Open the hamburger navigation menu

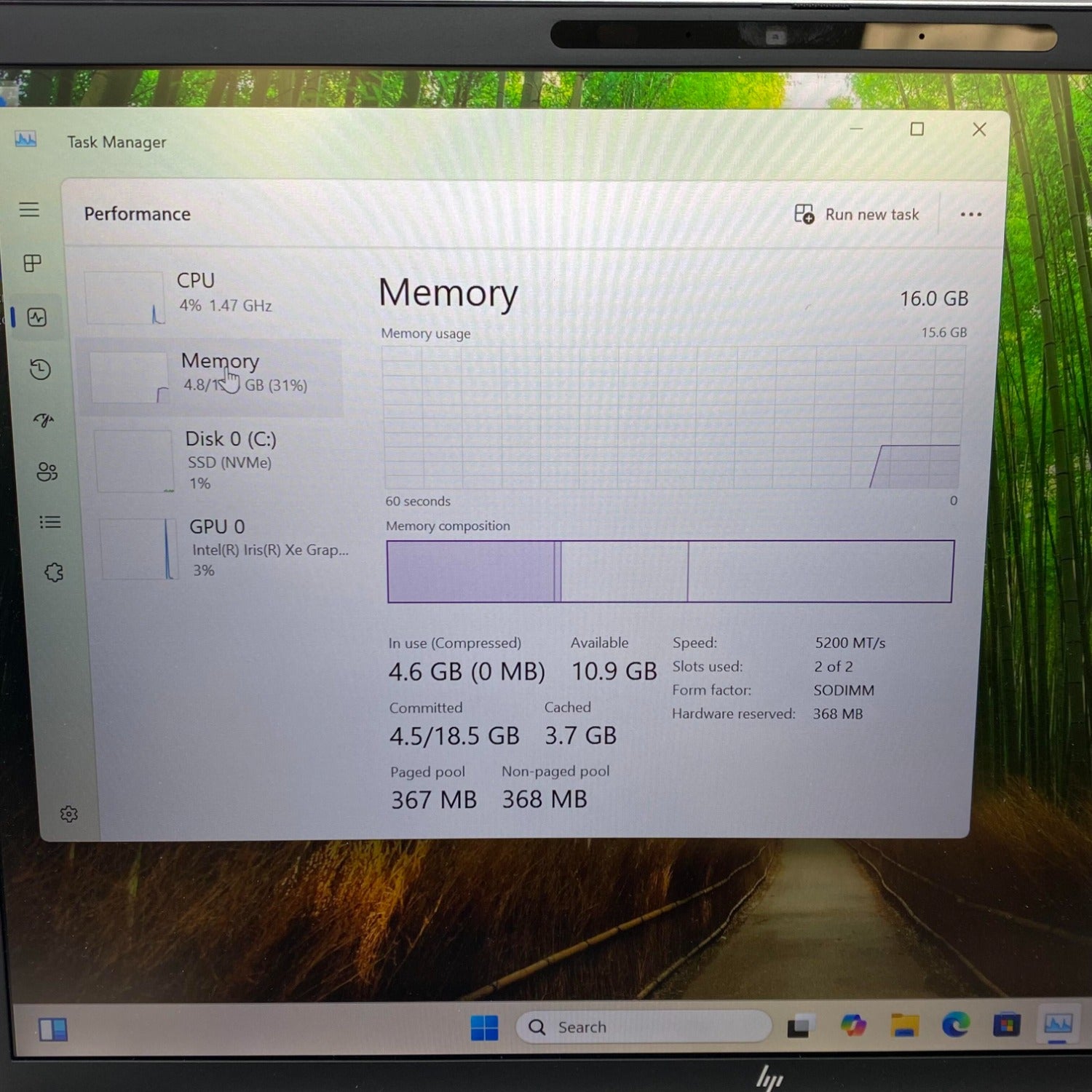tap(29, 210)
